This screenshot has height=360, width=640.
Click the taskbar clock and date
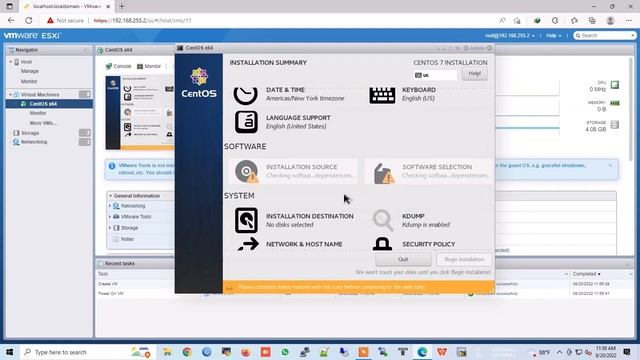tap(606, 352)
